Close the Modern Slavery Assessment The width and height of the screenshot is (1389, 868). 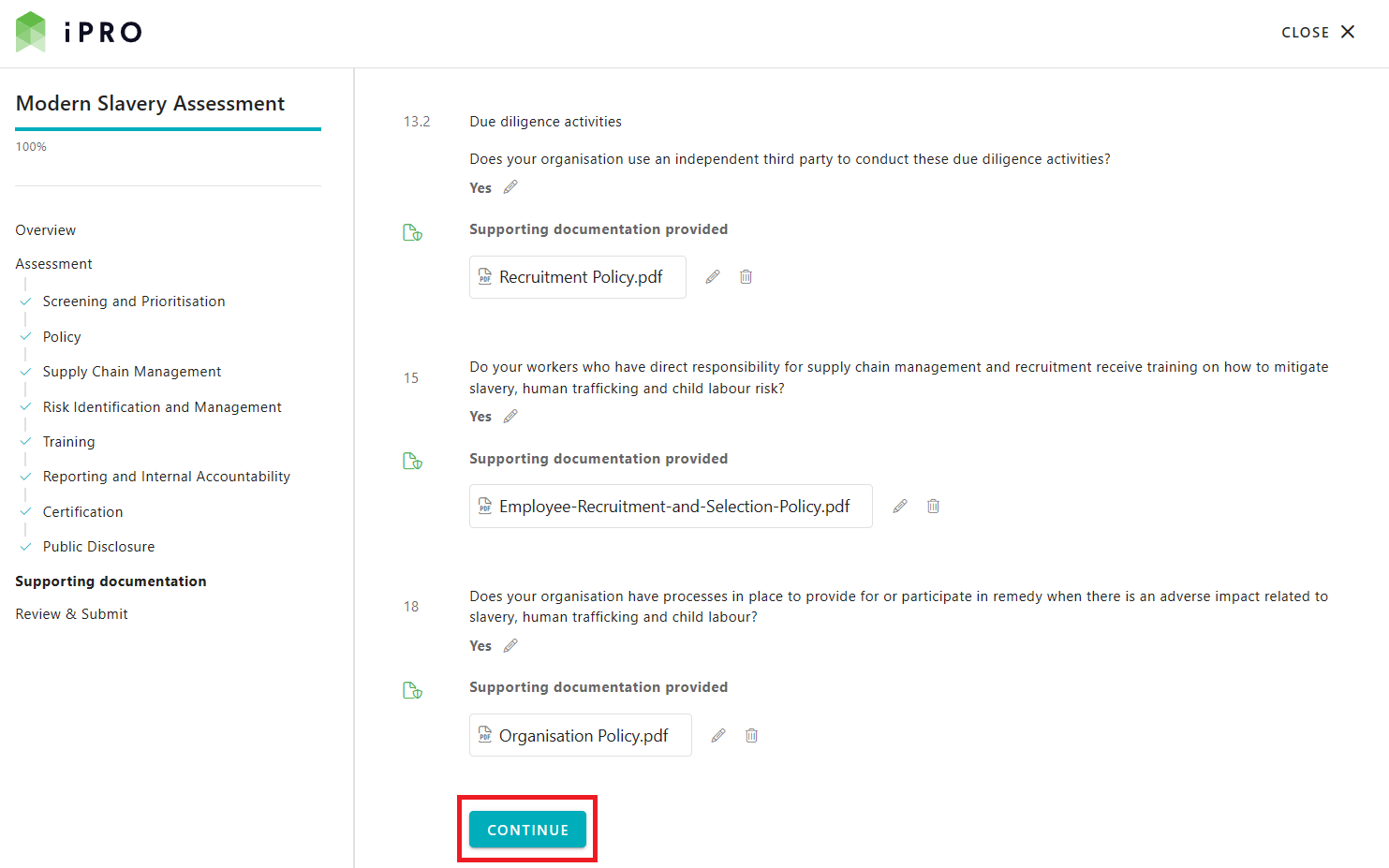(x=1318, y=32)
